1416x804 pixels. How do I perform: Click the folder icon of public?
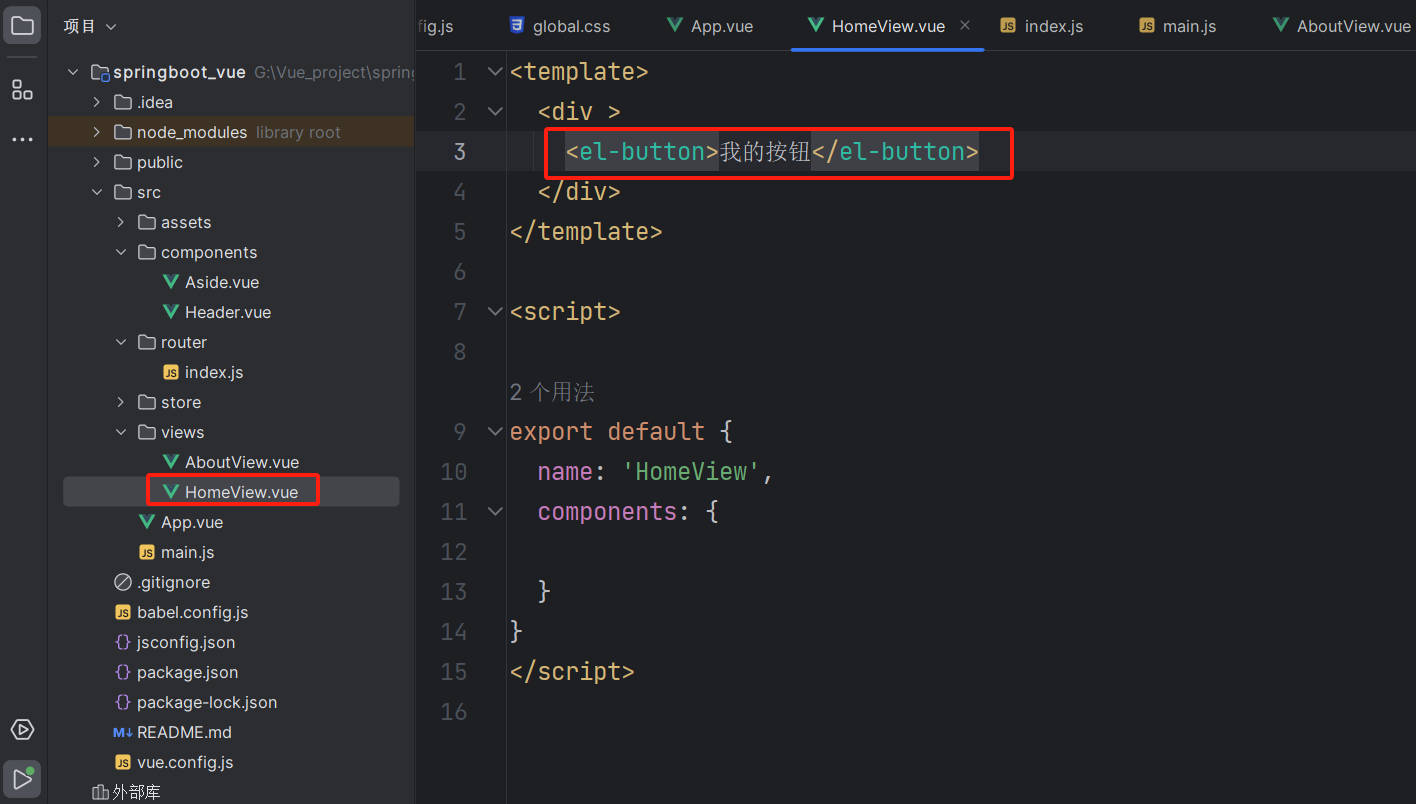click(x=123, y=162)
